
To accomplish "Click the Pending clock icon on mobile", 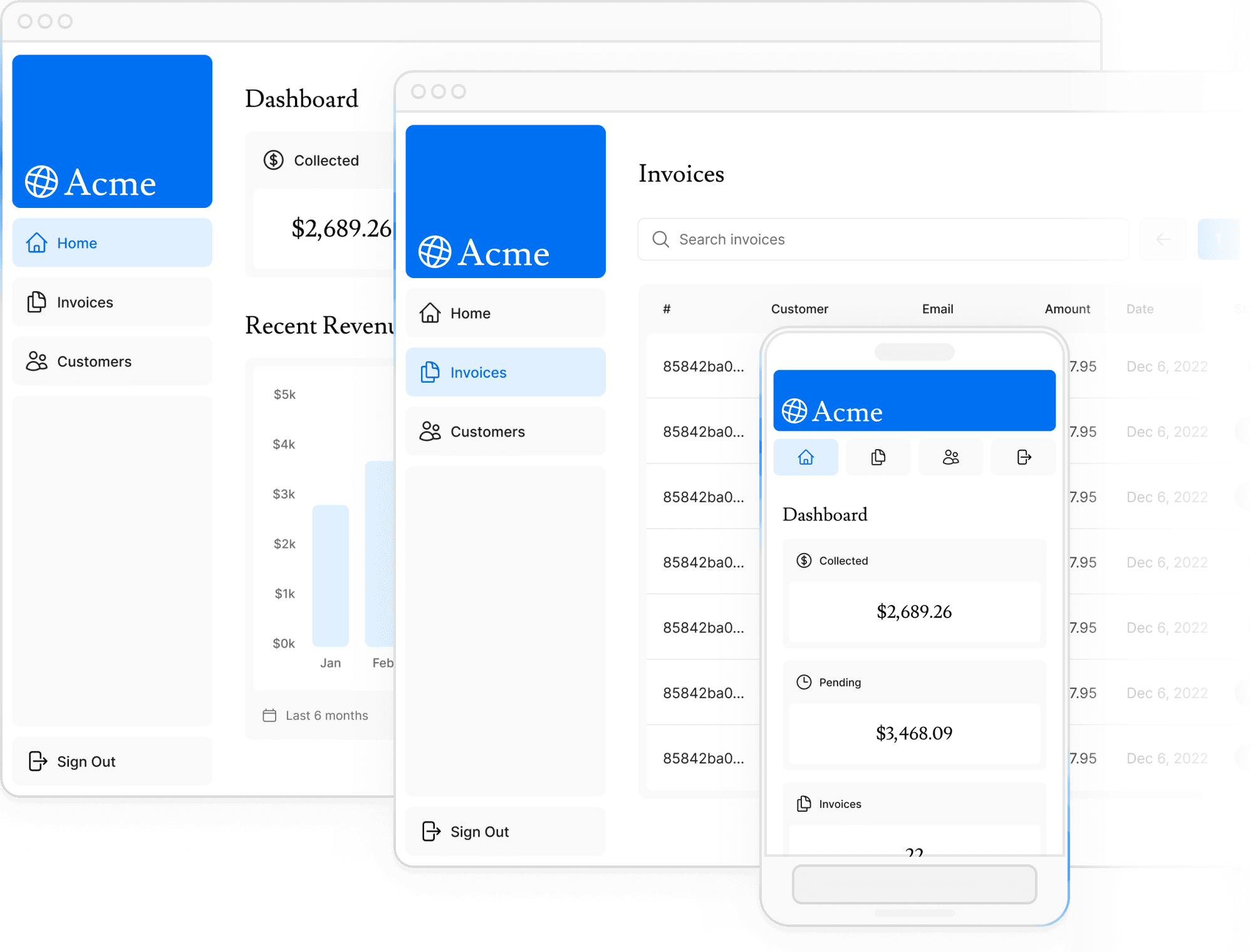I will (803, 682).
